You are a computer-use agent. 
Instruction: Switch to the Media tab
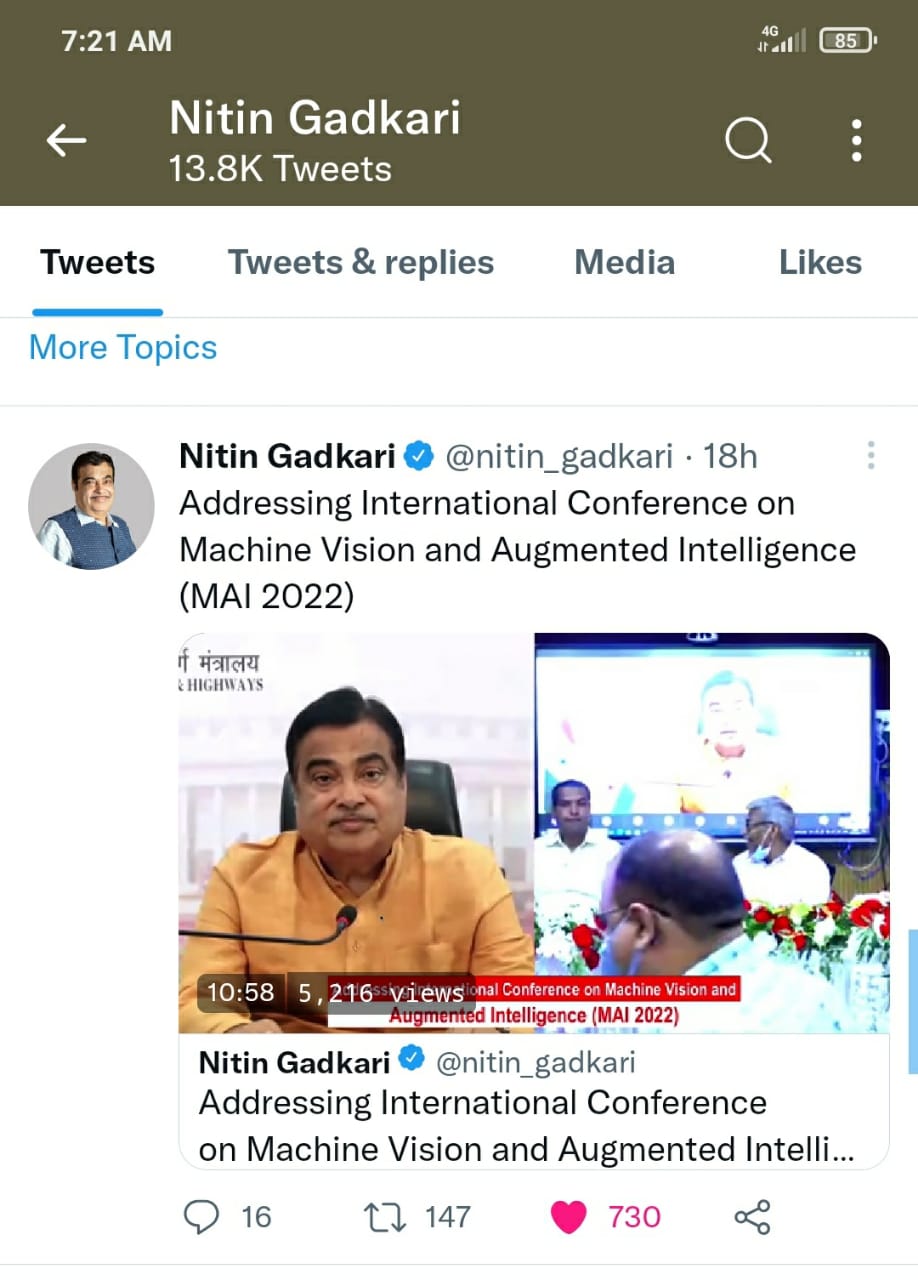pyautogui.click(x=624, y=263)
